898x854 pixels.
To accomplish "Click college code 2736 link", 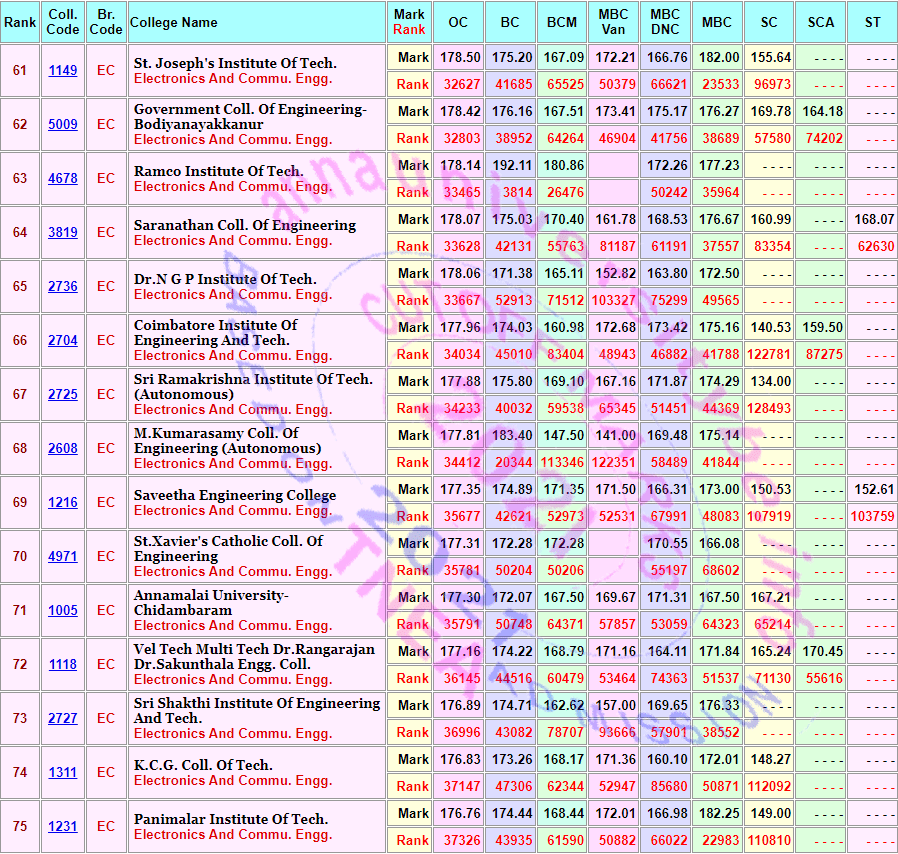I will click(63, 286).
